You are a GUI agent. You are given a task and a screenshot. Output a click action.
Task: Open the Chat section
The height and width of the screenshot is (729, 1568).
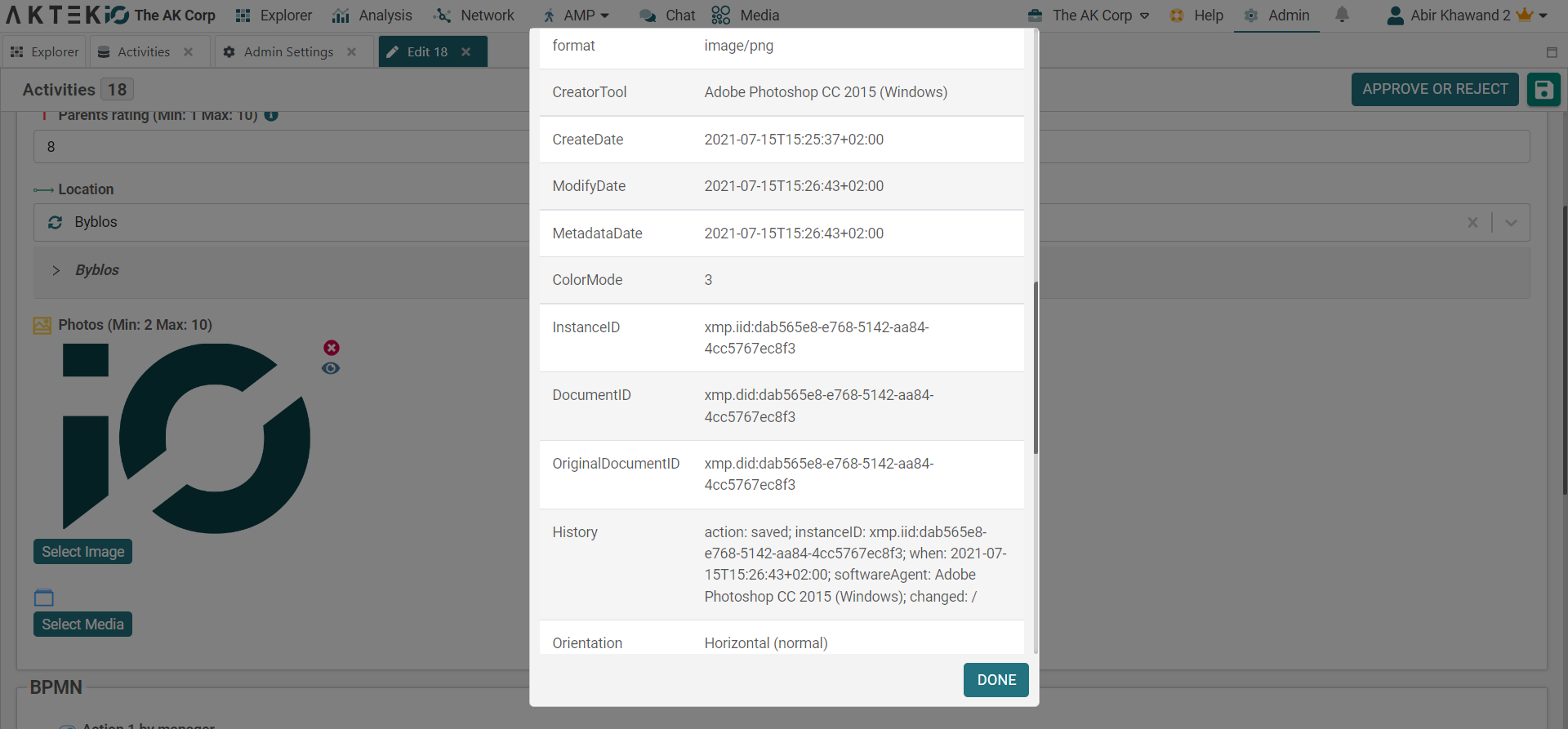tap(667, 16)
